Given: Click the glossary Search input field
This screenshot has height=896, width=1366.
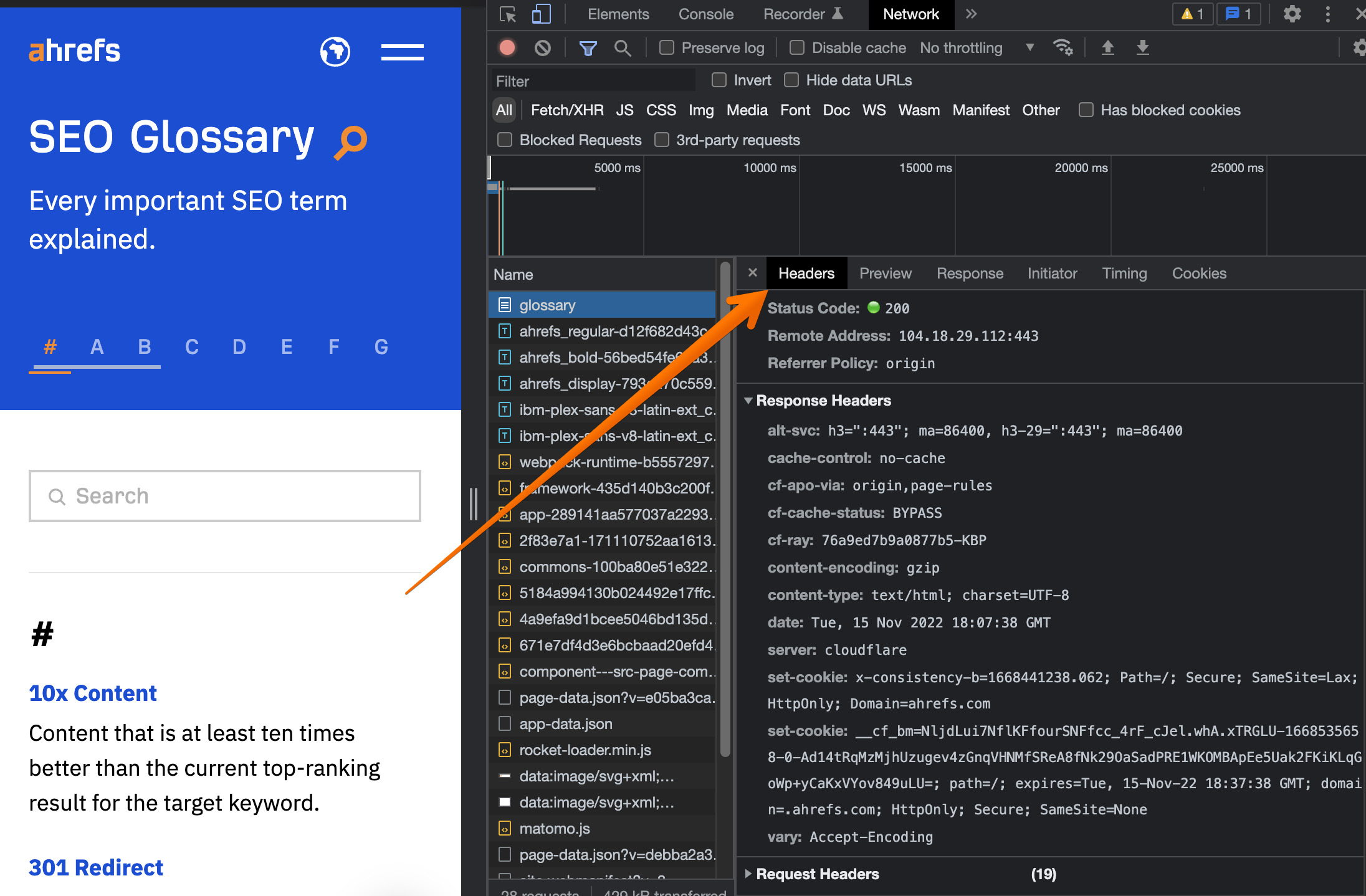Looking at the screenshot, I should tap(224, 495).
